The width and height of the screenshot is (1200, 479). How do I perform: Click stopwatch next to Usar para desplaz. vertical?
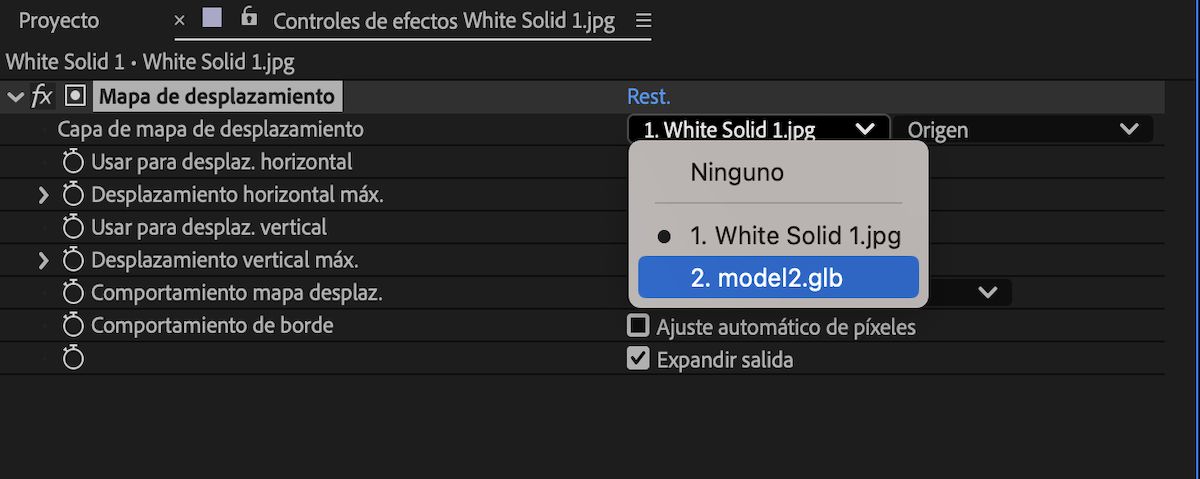point(73,228)
